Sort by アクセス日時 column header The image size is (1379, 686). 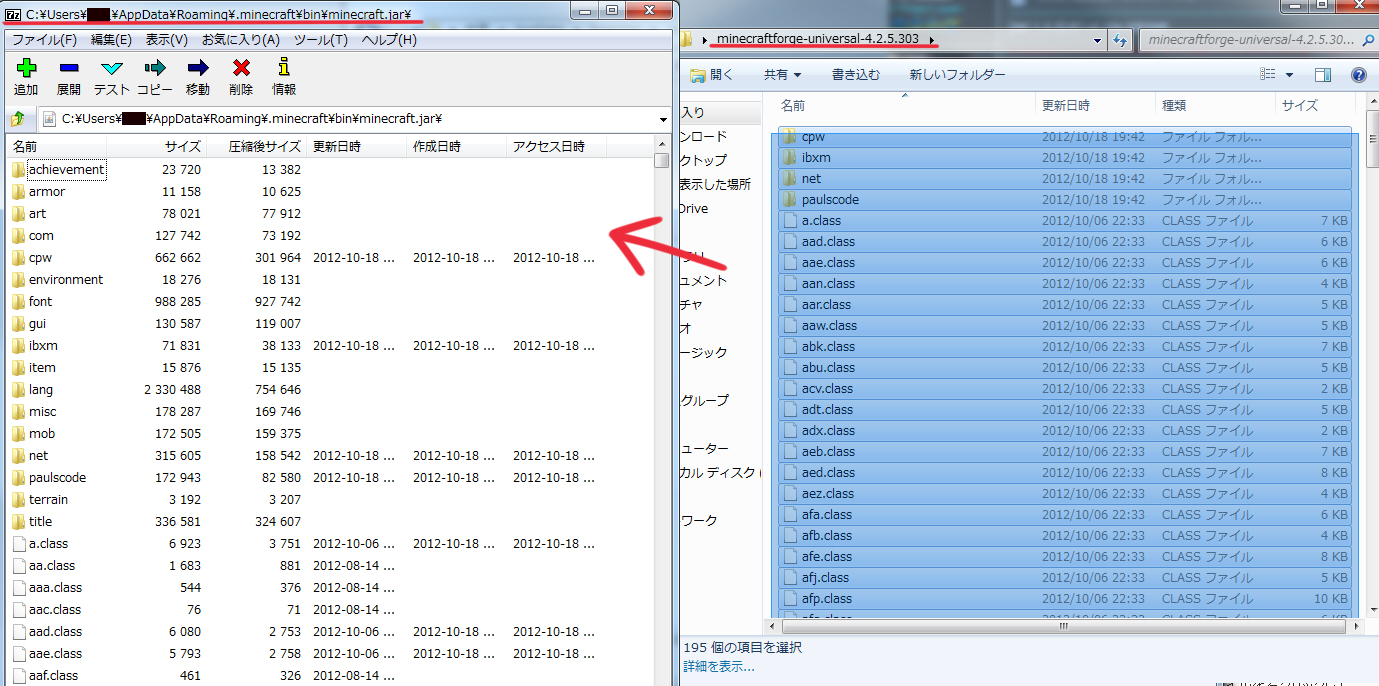(557, 147)
